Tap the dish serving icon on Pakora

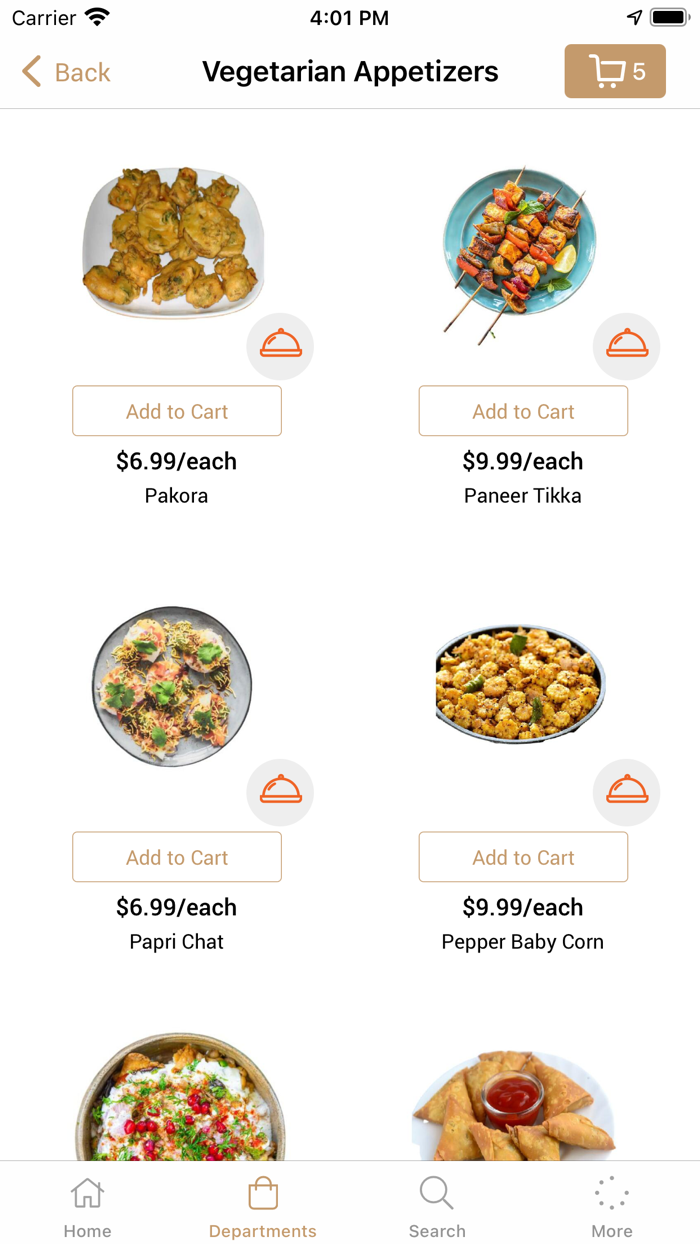tap(280, 344)
